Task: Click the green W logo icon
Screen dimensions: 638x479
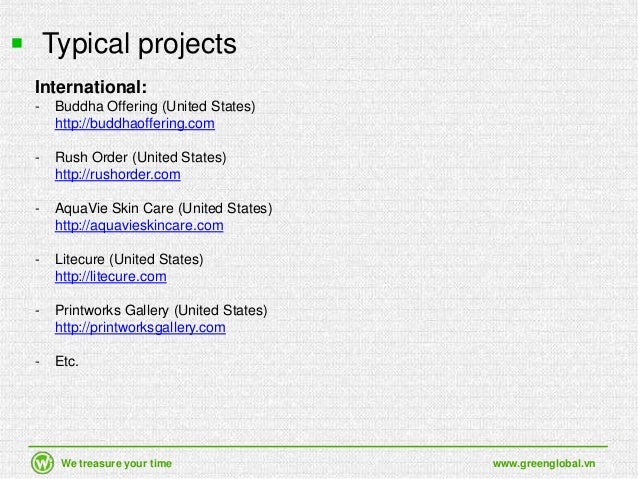Action: click(42, 463)
